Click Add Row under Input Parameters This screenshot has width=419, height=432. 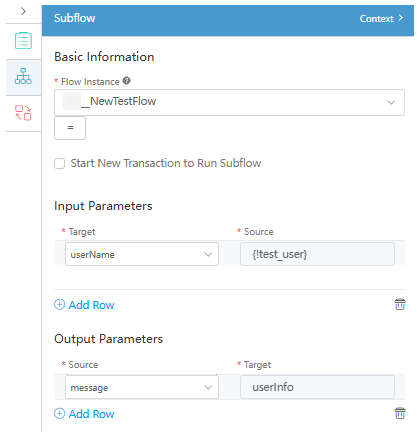pos(91,305)
